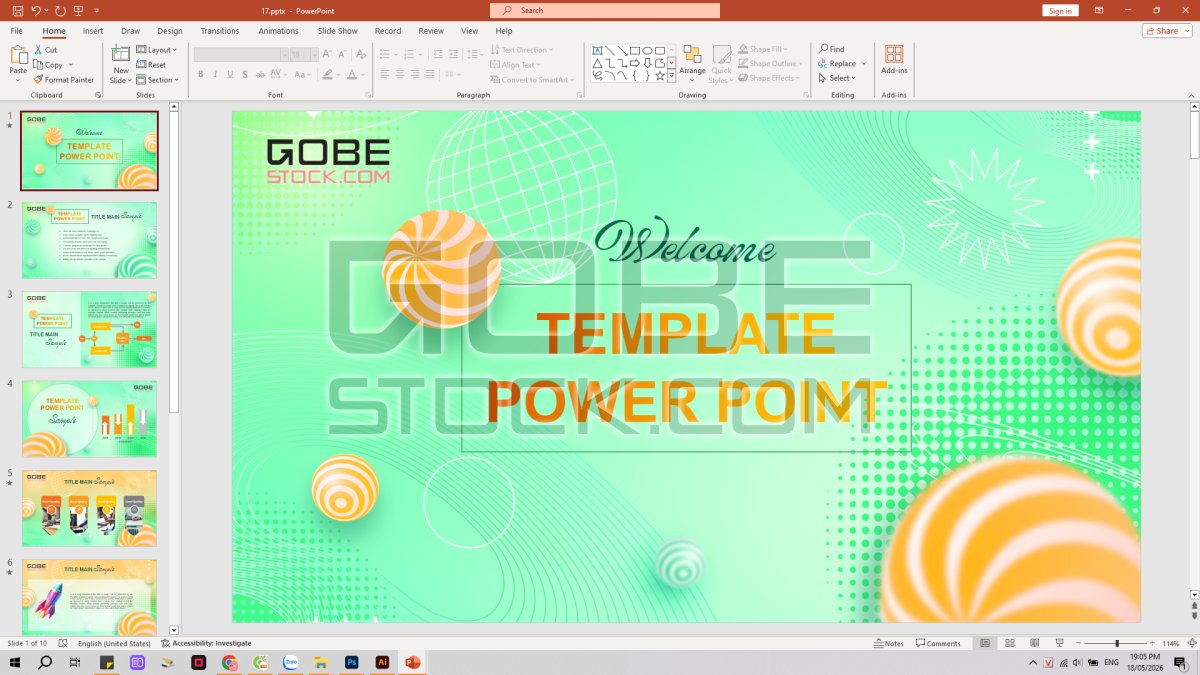Fit slide to current window icon

tap(1190, 643)
